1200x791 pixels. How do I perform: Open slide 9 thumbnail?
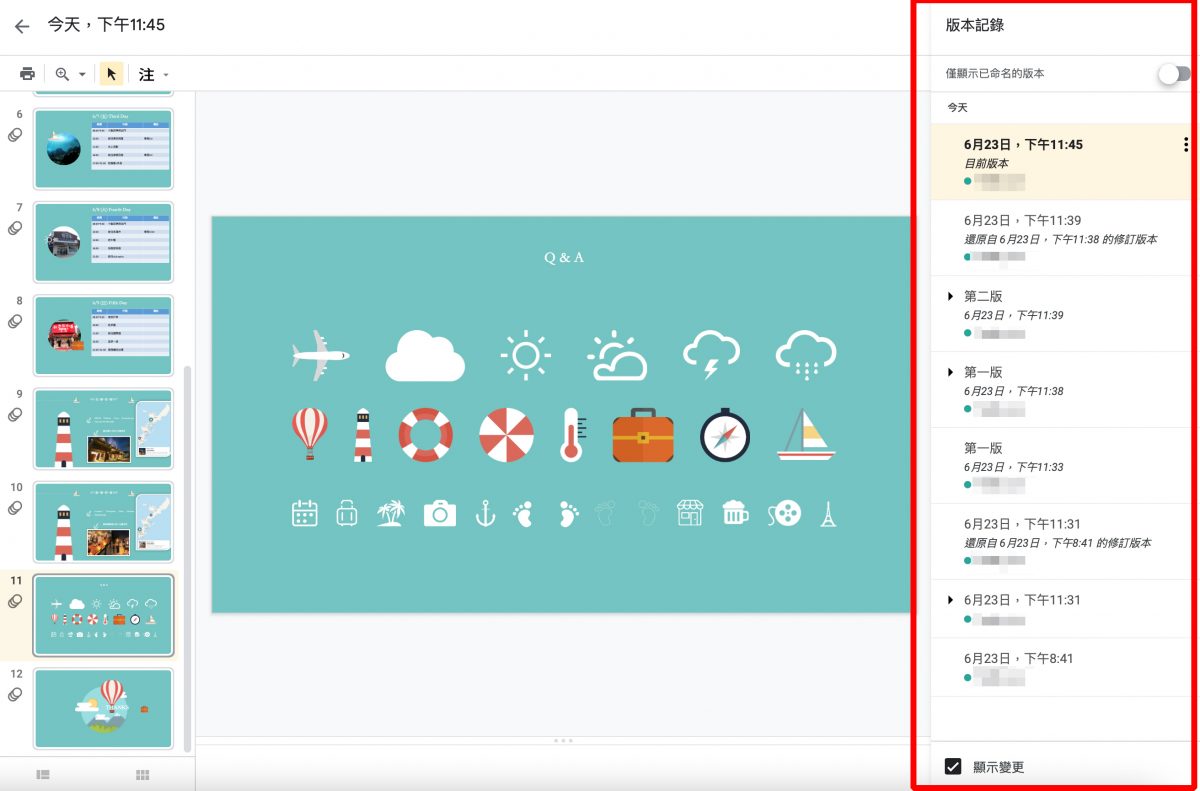[103, 428]
